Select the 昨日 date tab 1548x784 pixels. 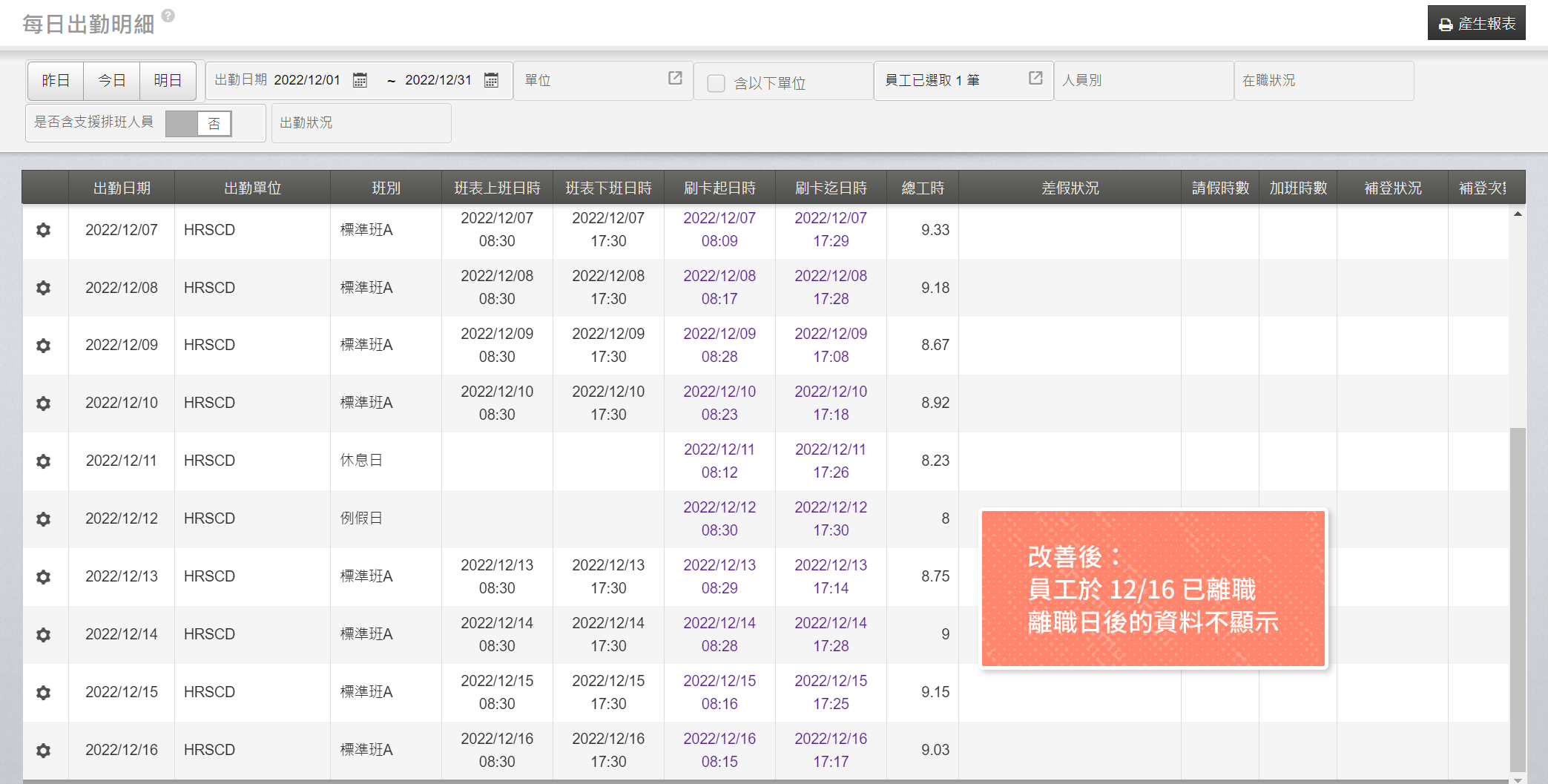[x=56, y=81]
